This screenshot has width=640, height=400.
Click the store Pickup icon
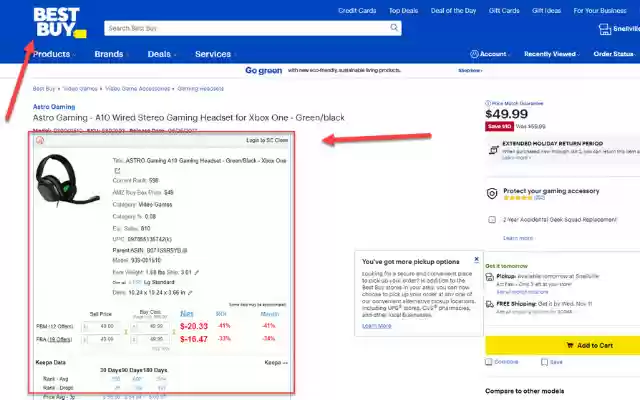coord(489,277)
